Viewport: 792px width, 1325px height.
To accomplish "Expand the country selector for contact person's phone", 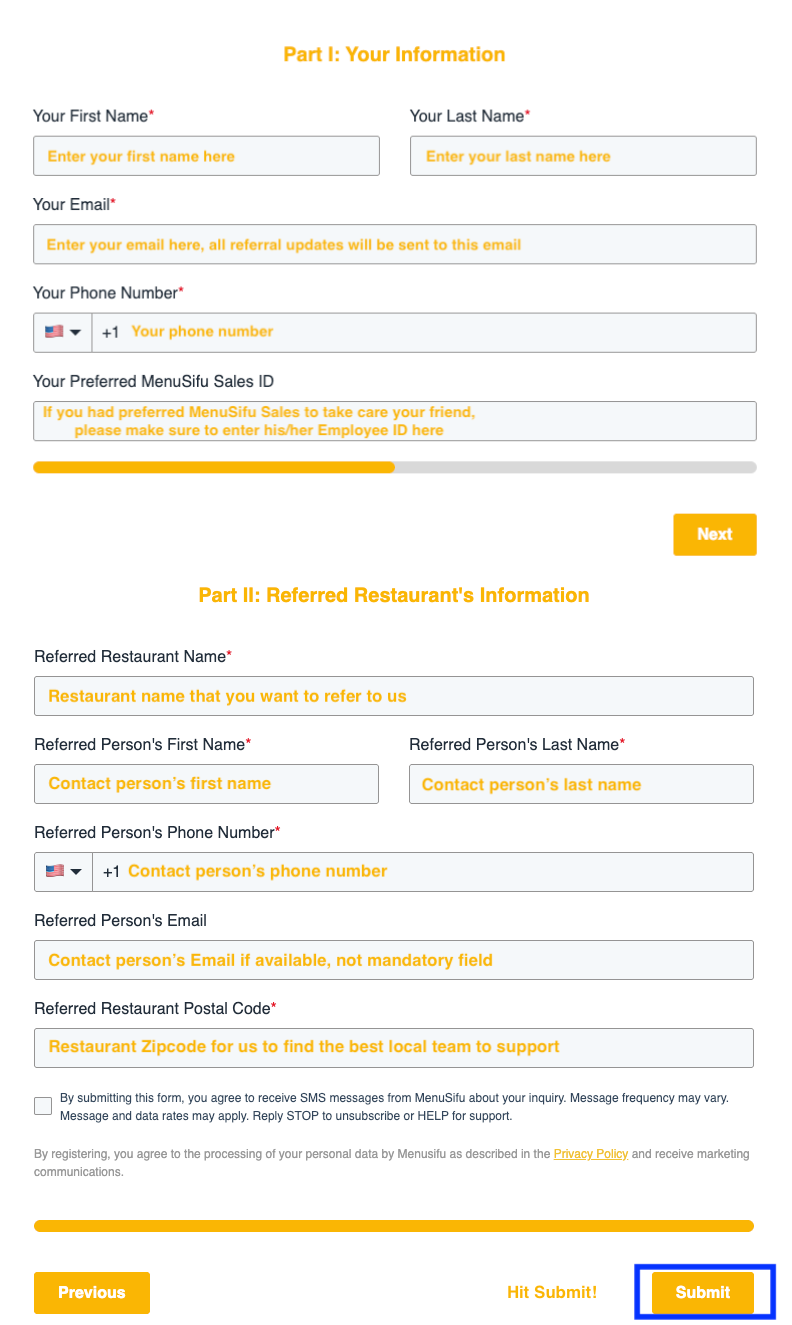I will 74,871.
